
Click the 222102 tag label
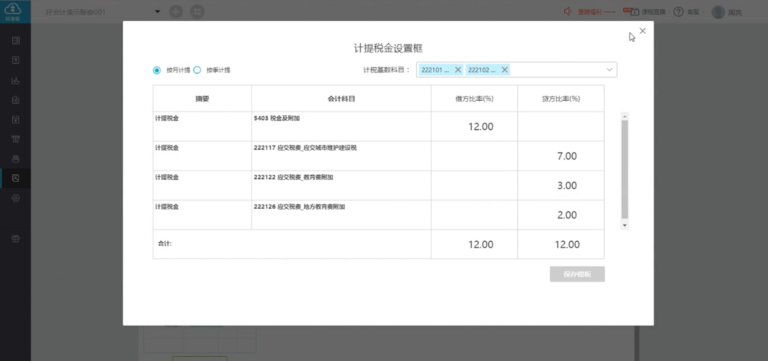(x=481, y=70)
